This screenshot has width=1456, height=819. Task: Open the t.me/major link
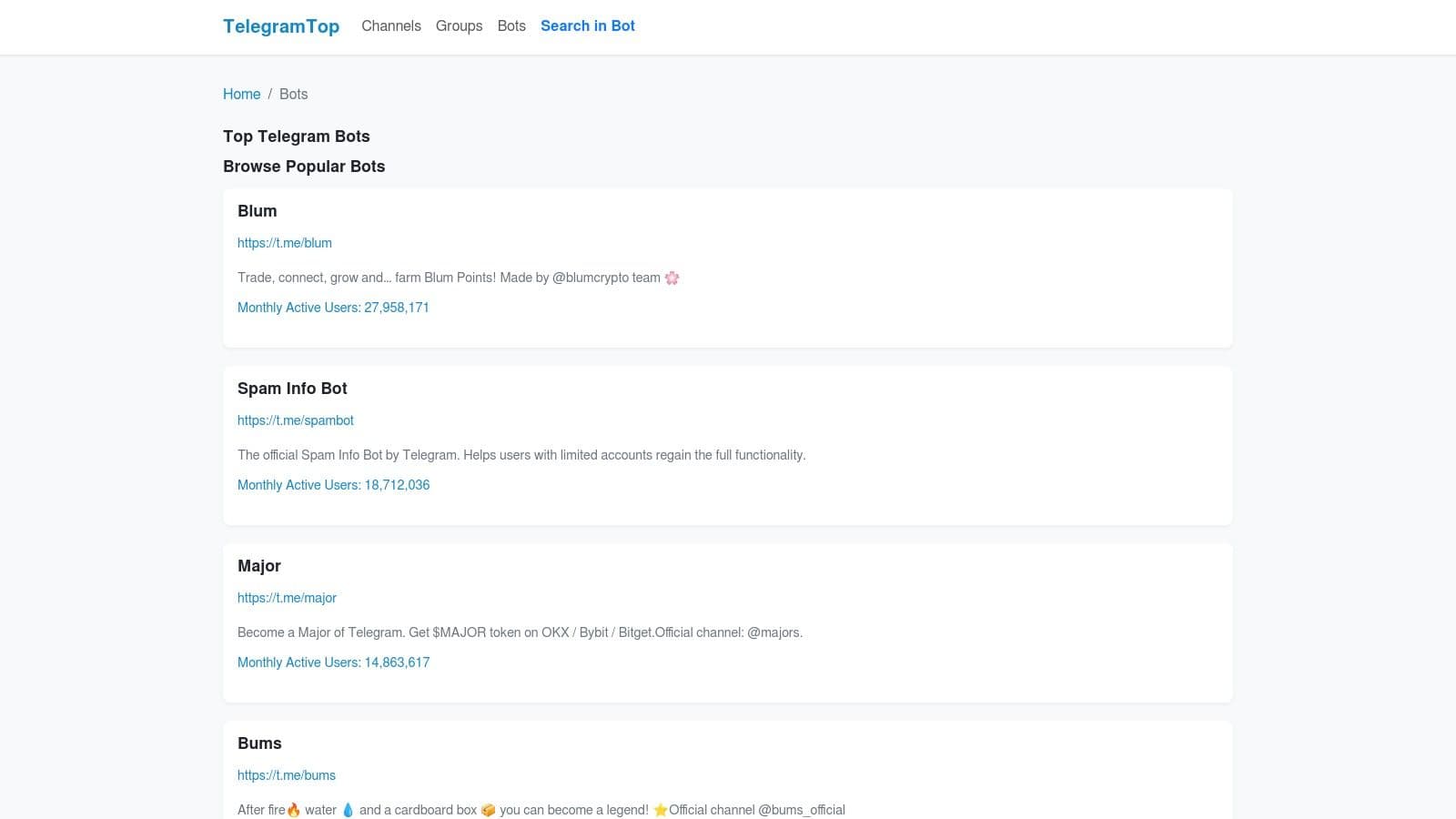(x=287, y=598)
